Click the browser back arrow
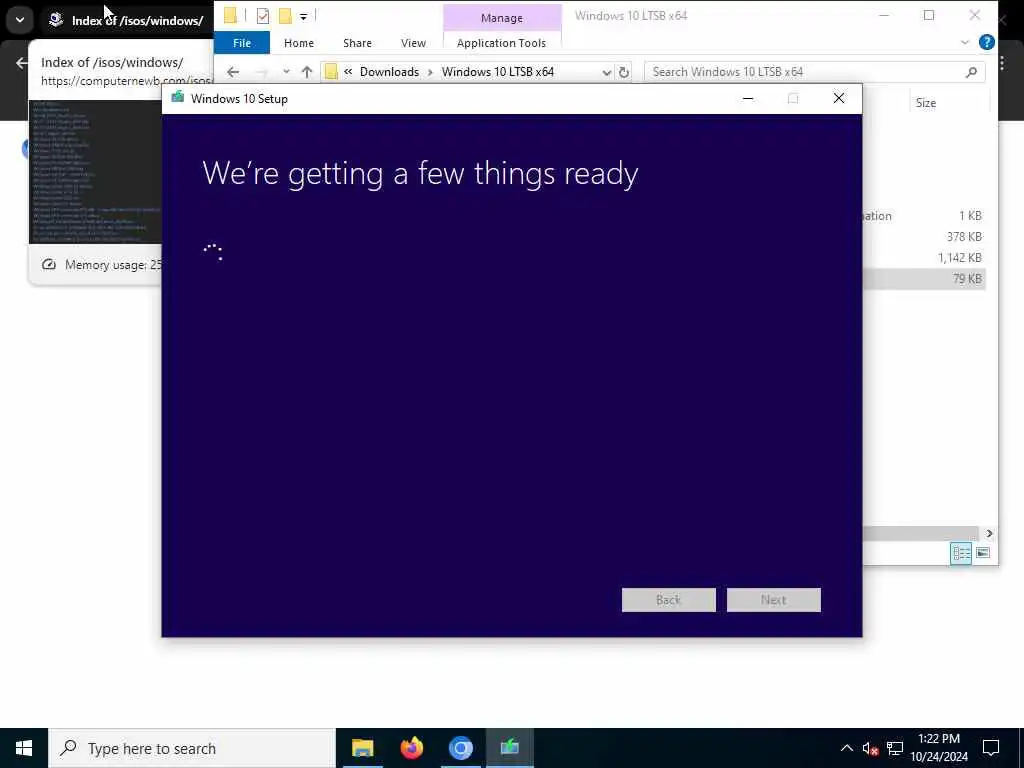This screenshot has height=768, width=1024. coord(22,63)
